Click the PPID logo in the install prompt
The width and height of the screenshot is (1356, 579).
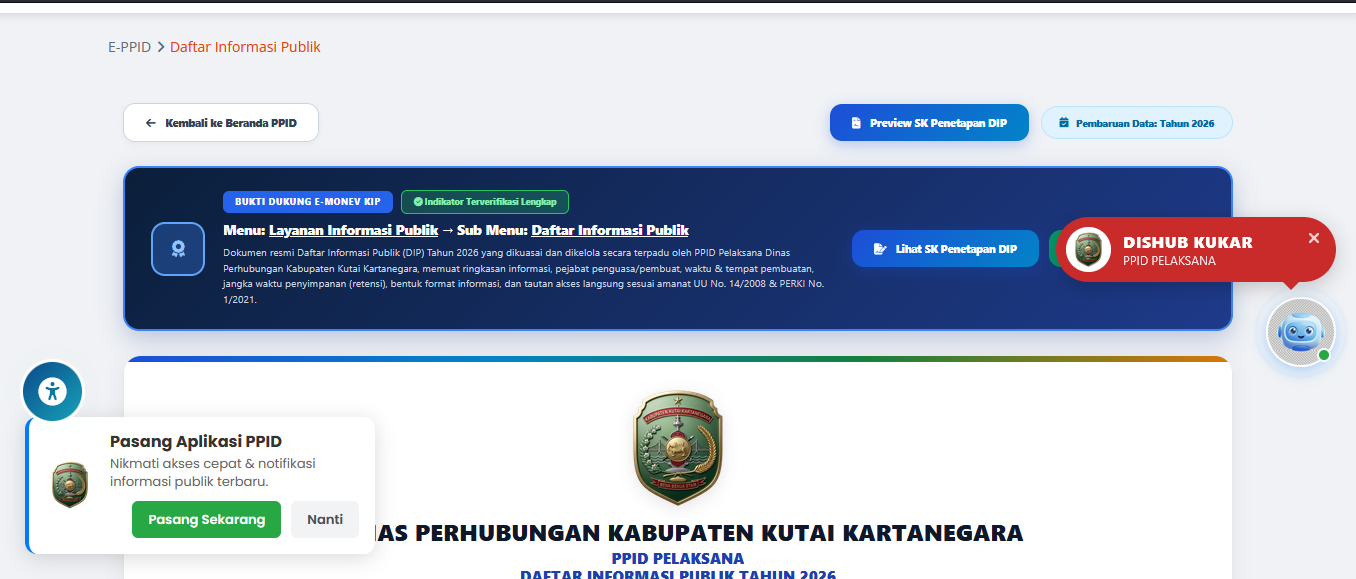[x=70, y=485]
